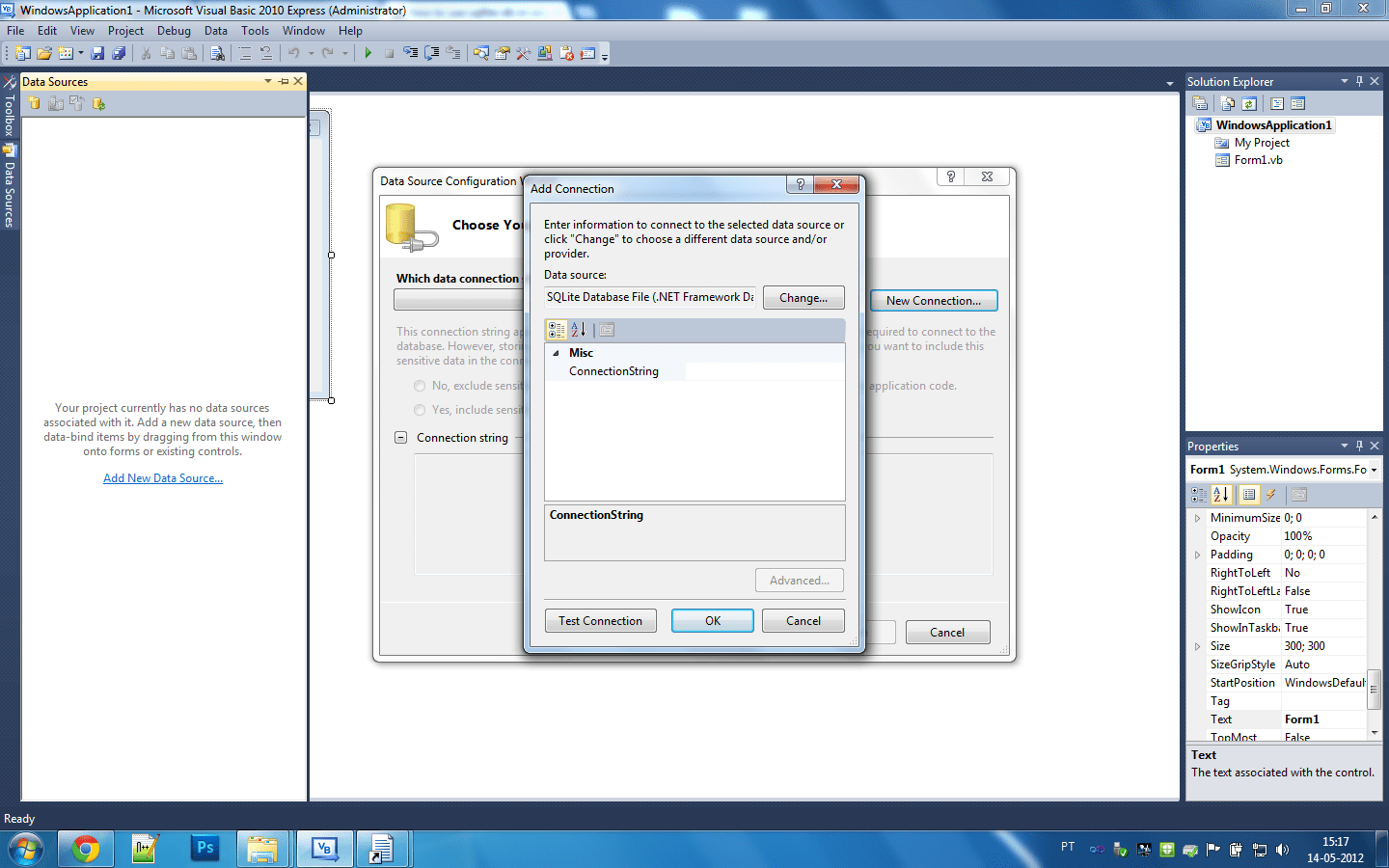Select 'No, exclude sensitive data' radio button
The width and height of the screenshot is (1389, 868).
[420, 386]
